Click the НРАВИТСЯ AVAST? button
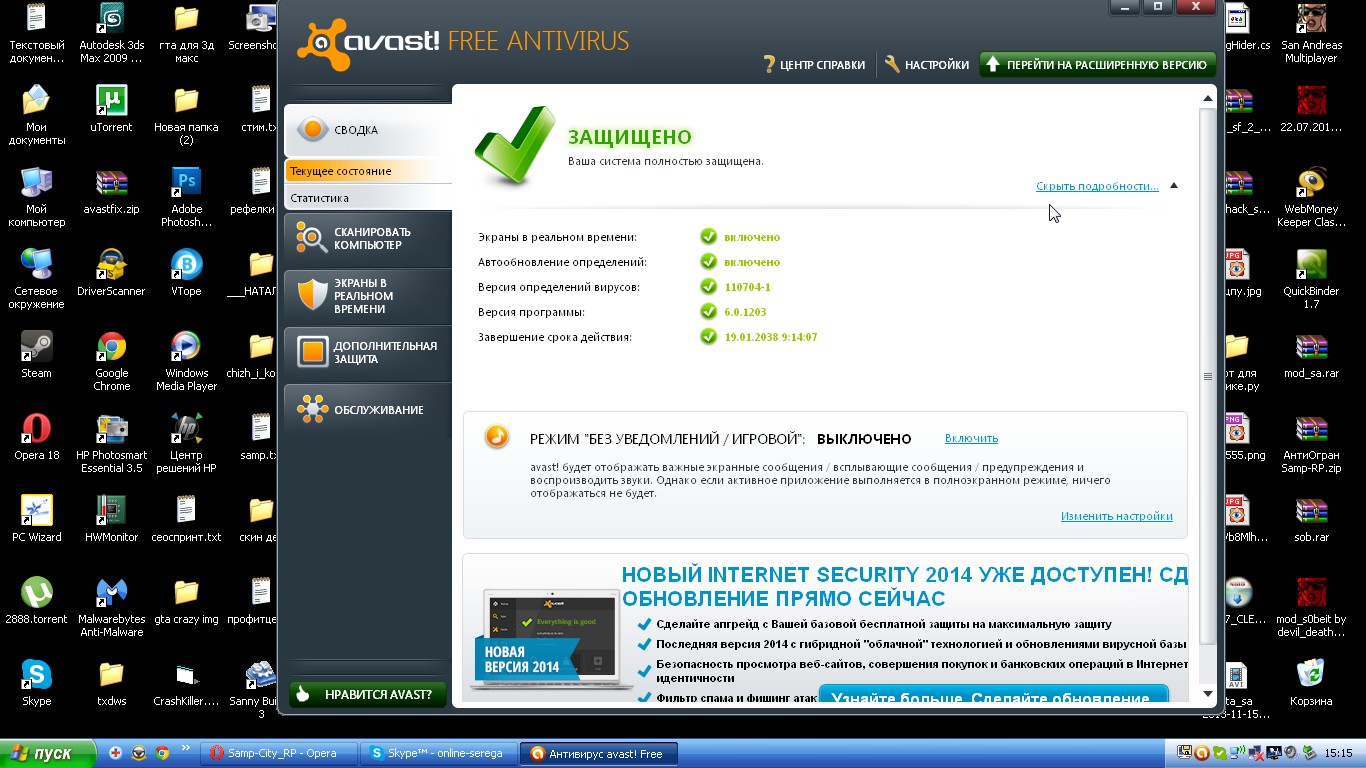The width and height of the screenshot is (1366, 768). pos(368,694)
